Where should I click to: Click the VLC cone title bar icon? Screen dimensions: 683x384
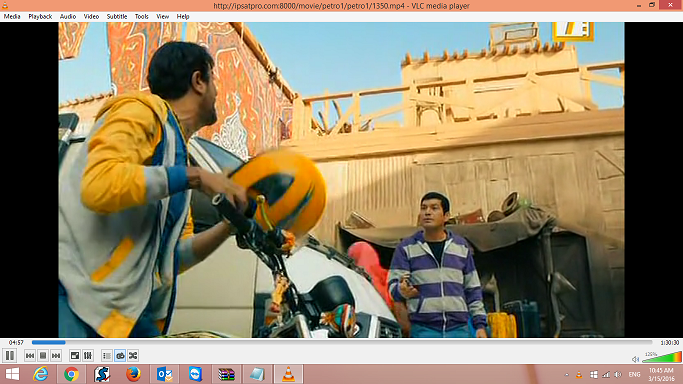pos(5,6)
